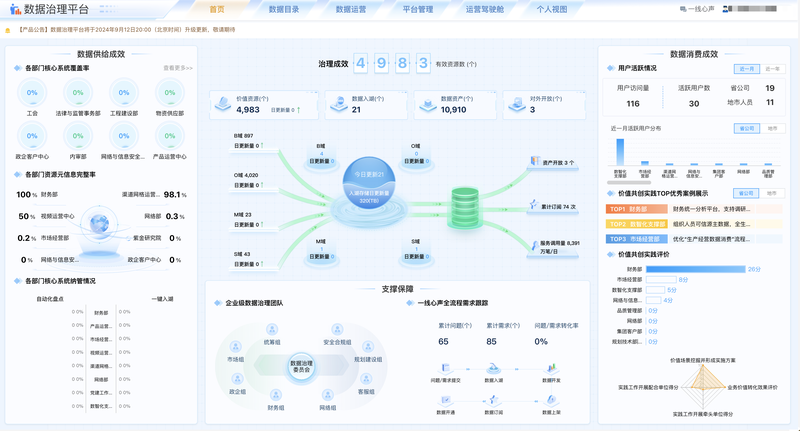Click the 数智化支撑部 bar in the chart
The image size is (800, 431).
tap(620, 152)
